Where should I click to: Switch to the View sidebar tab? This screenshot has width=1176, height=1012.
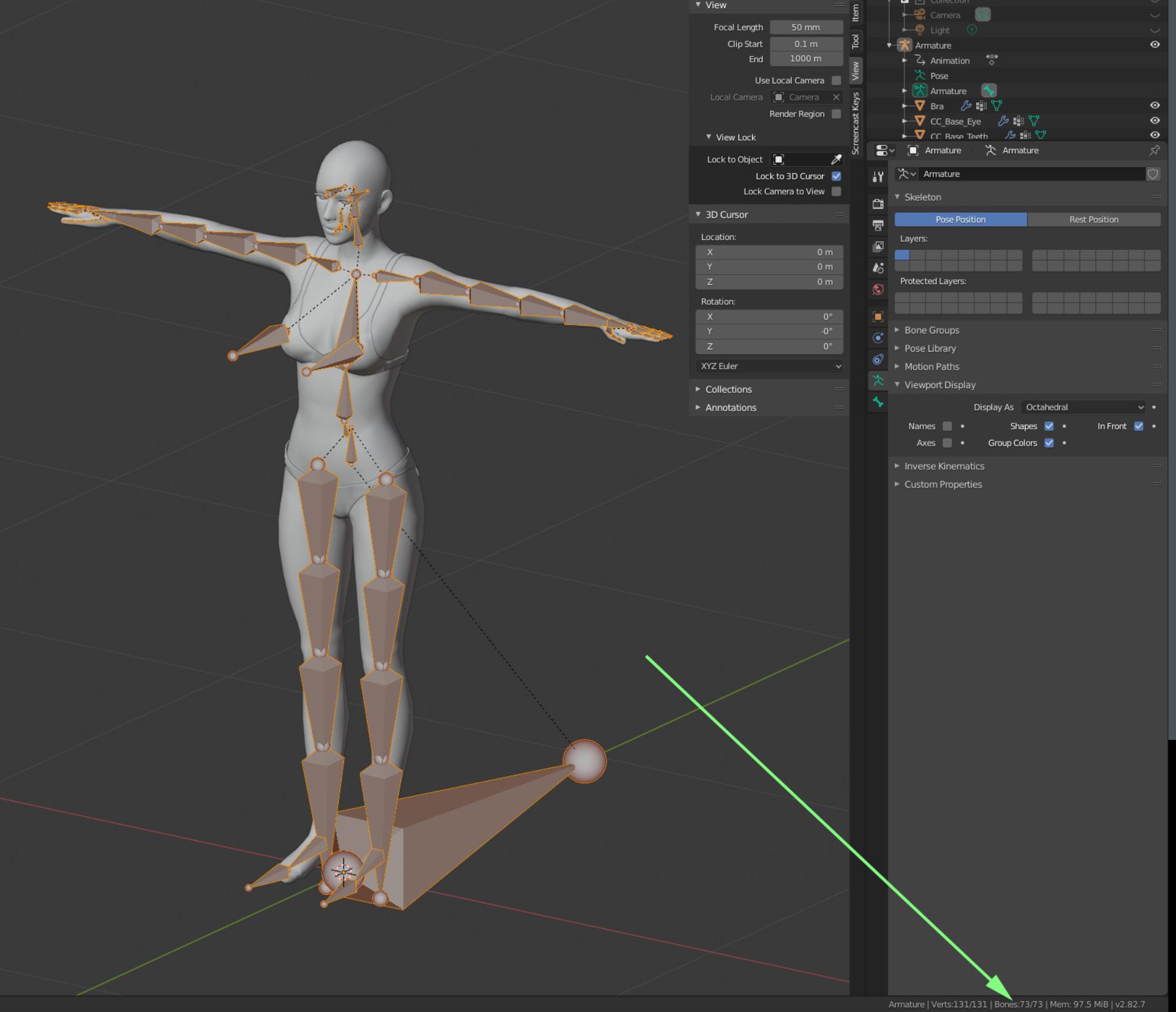(x=856, y=71)
